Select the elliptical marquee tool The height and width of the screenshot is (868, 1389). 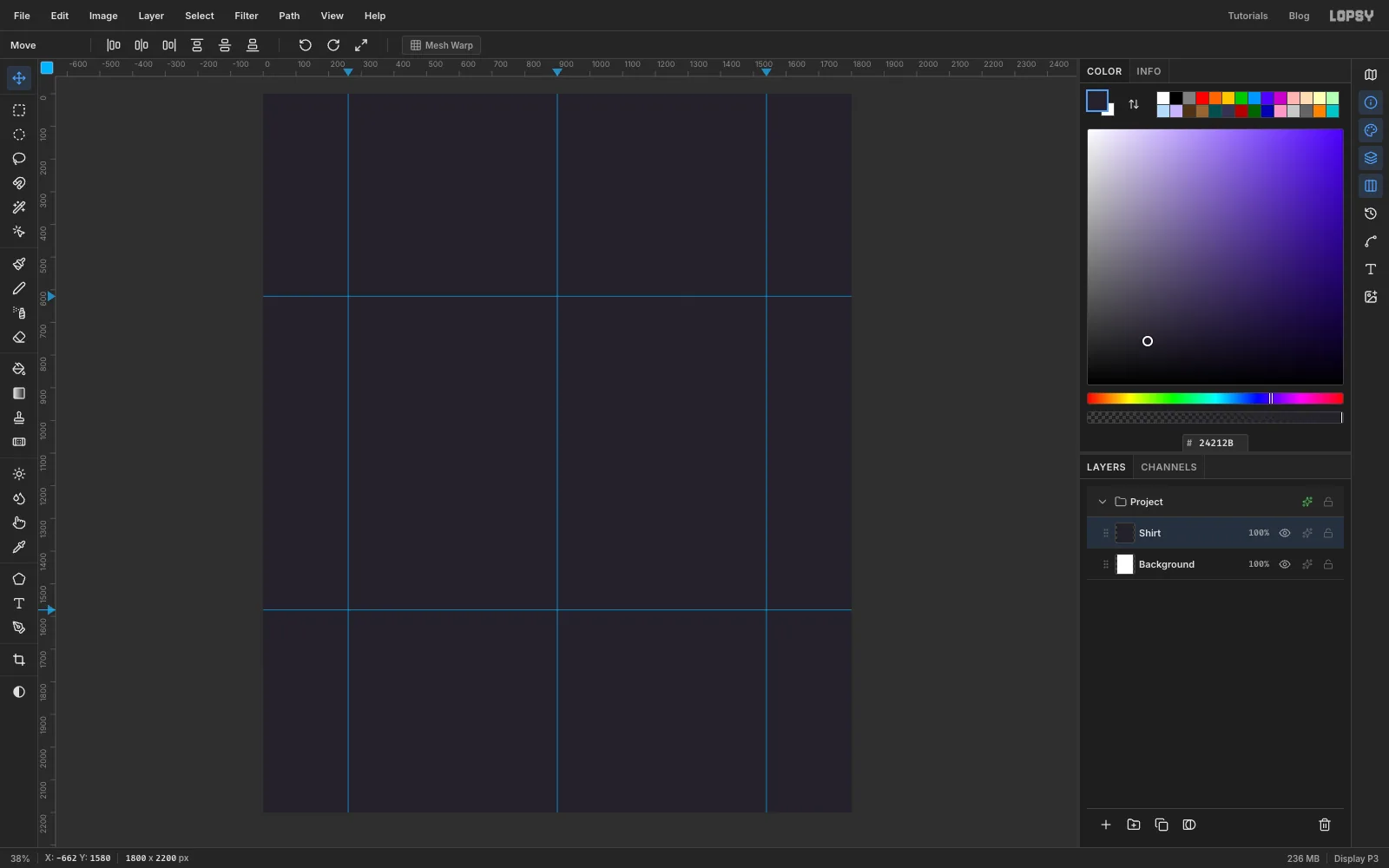point(18,135)
